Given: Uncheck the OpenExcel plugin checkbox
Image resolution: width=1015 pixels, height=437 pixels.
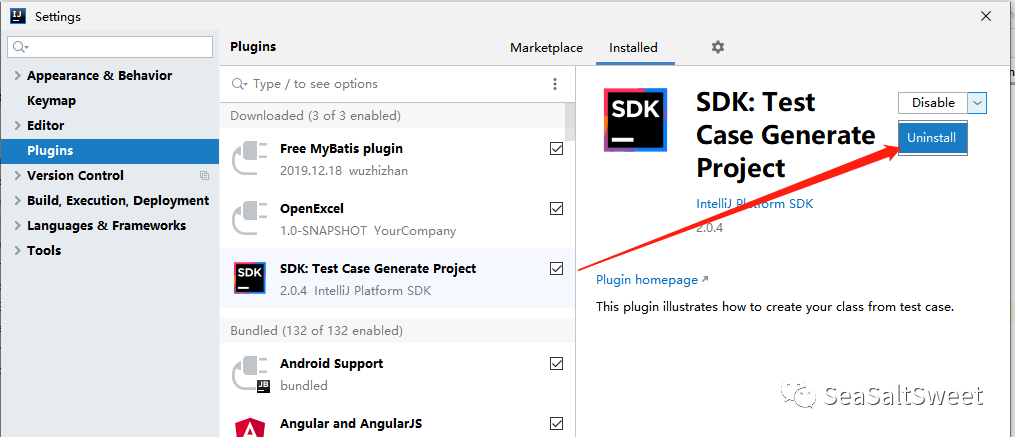Looking at the screenshot, I should click(x=556, y=209).
